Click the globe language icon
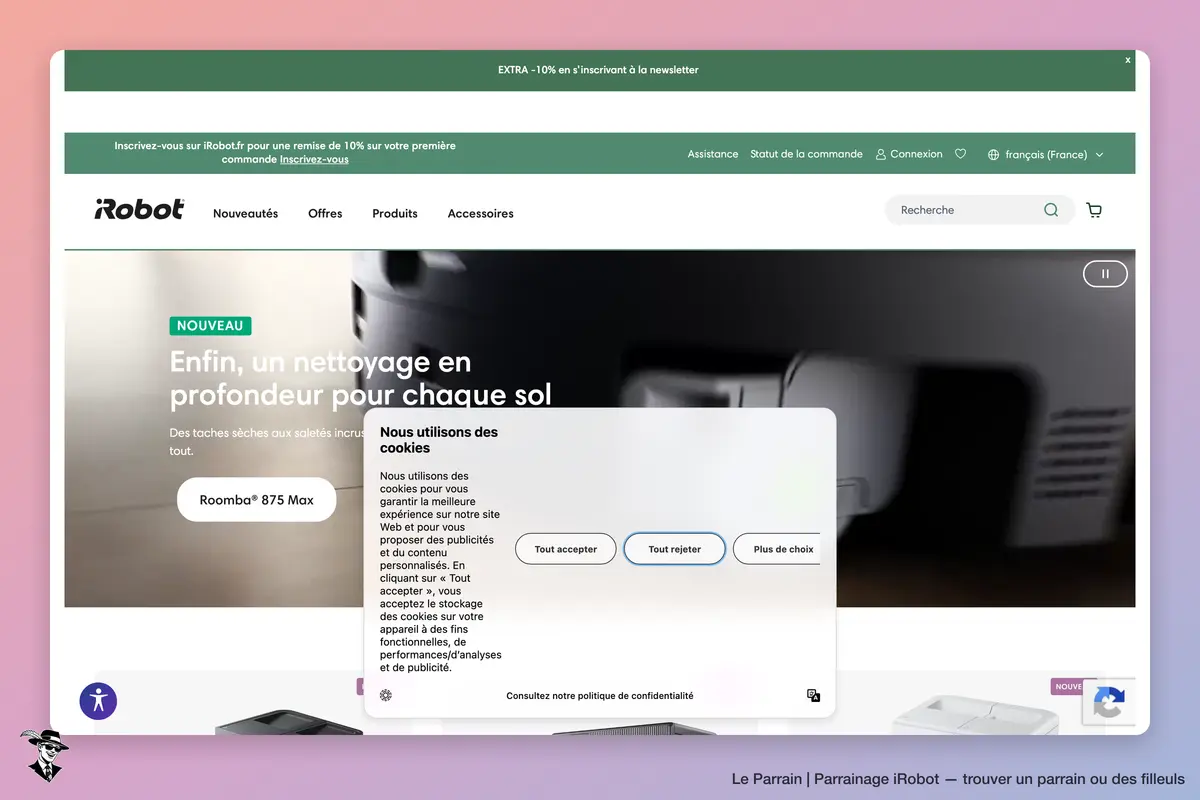 (x=993, y=155)
